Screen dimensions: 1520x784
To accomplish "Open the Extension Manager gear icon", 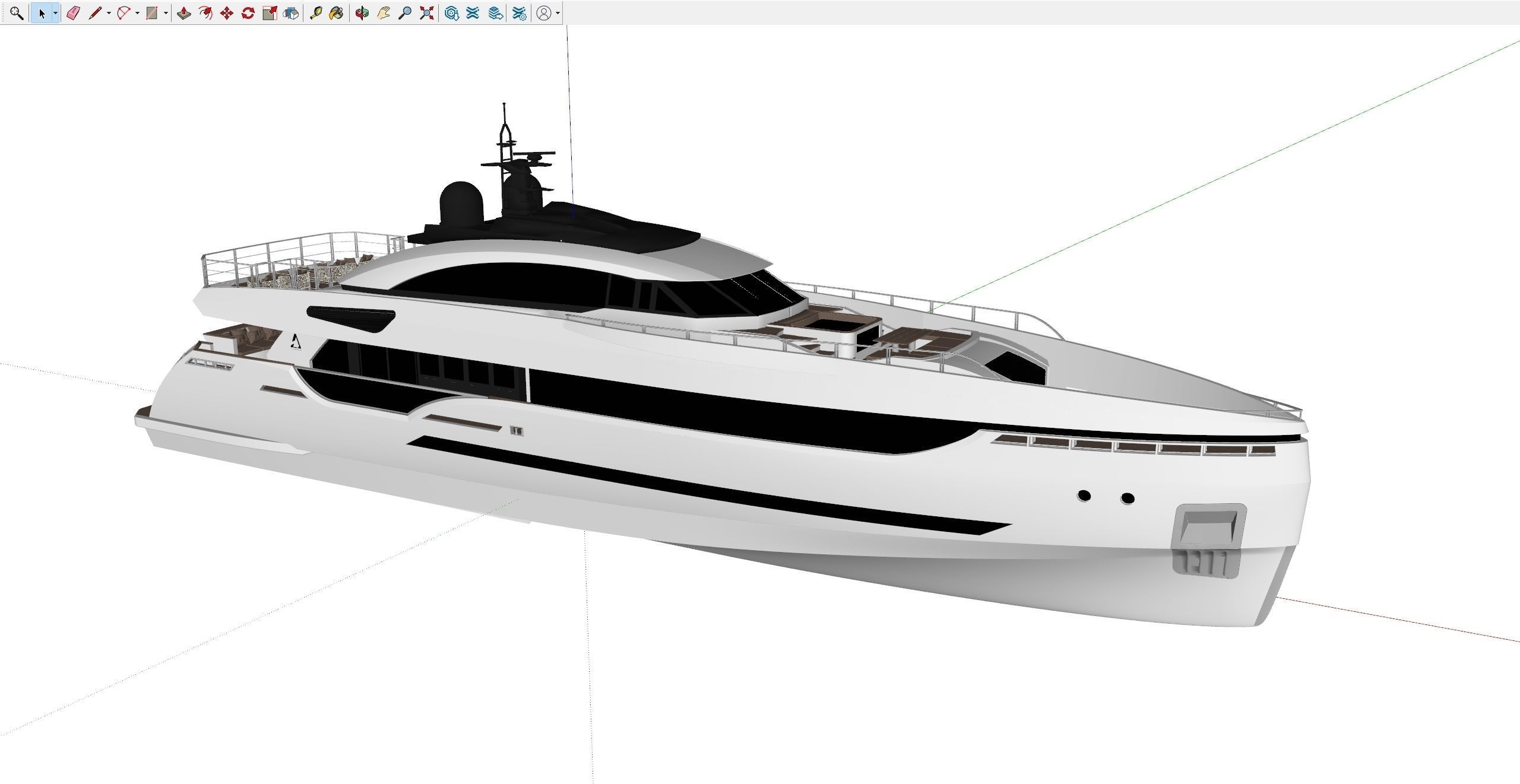I will [519, 13].
